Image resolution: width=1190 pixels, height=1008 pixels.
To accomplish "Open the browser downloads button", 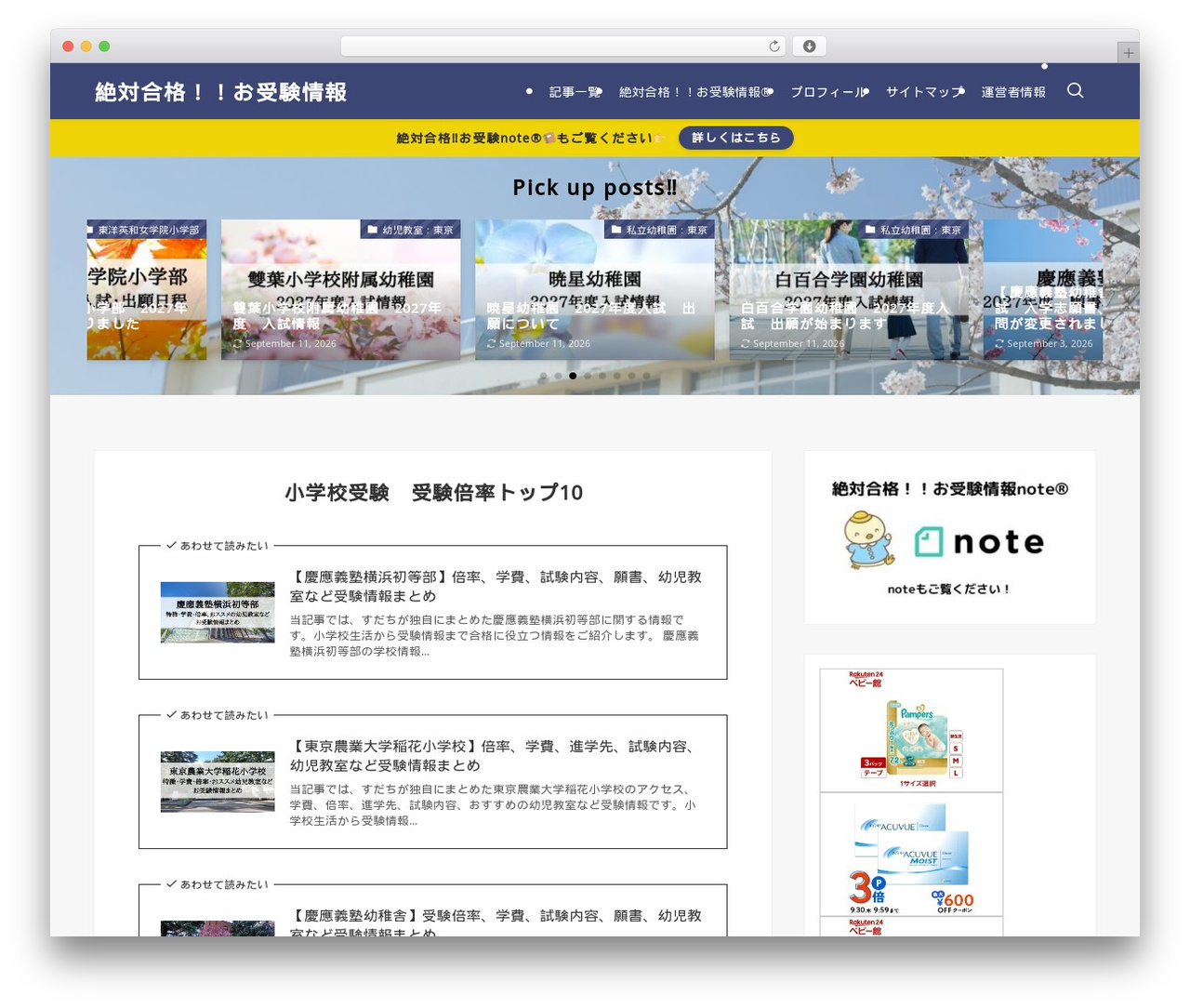I will point(810,46).
